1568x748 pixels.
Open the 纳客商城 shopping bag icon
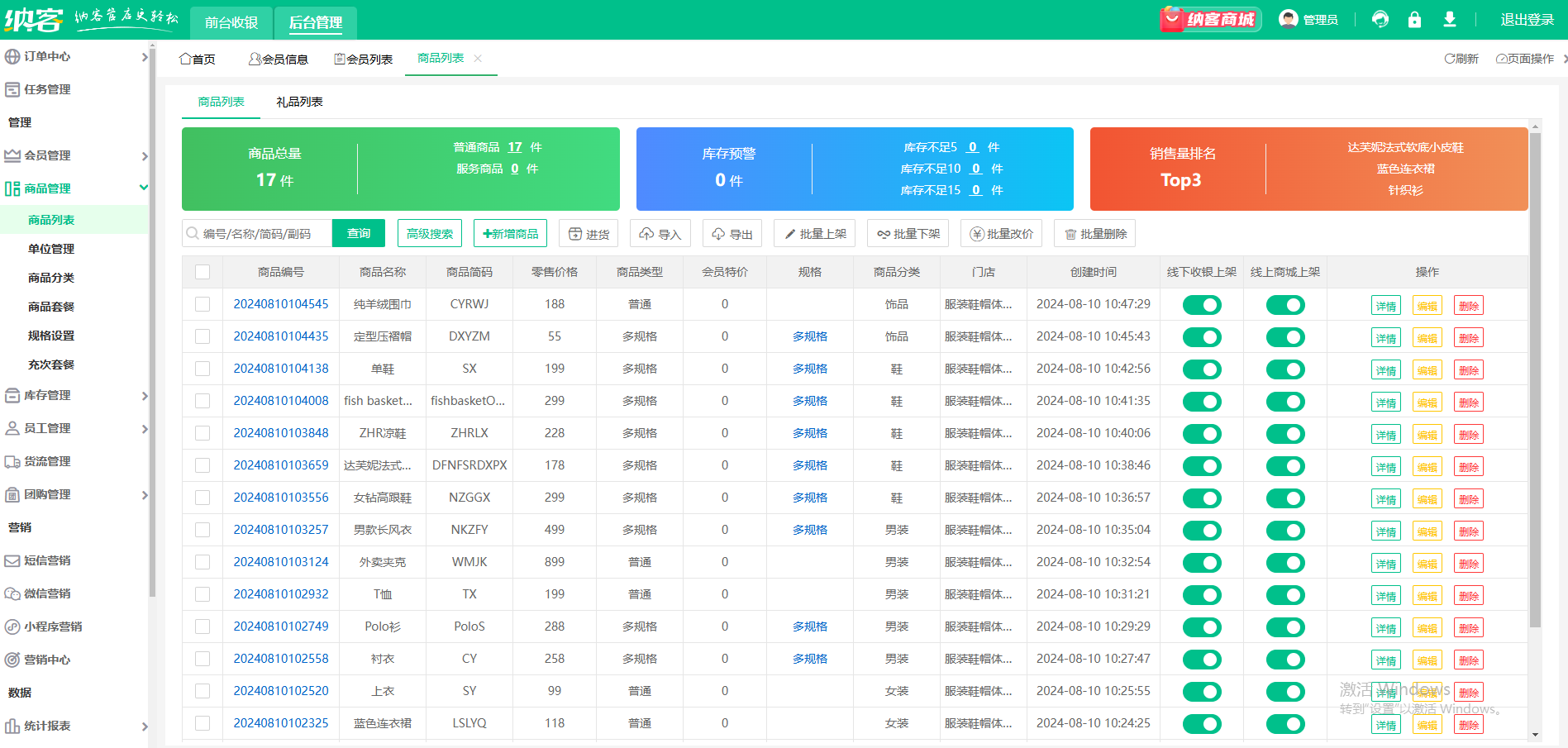pos(1172,20)
